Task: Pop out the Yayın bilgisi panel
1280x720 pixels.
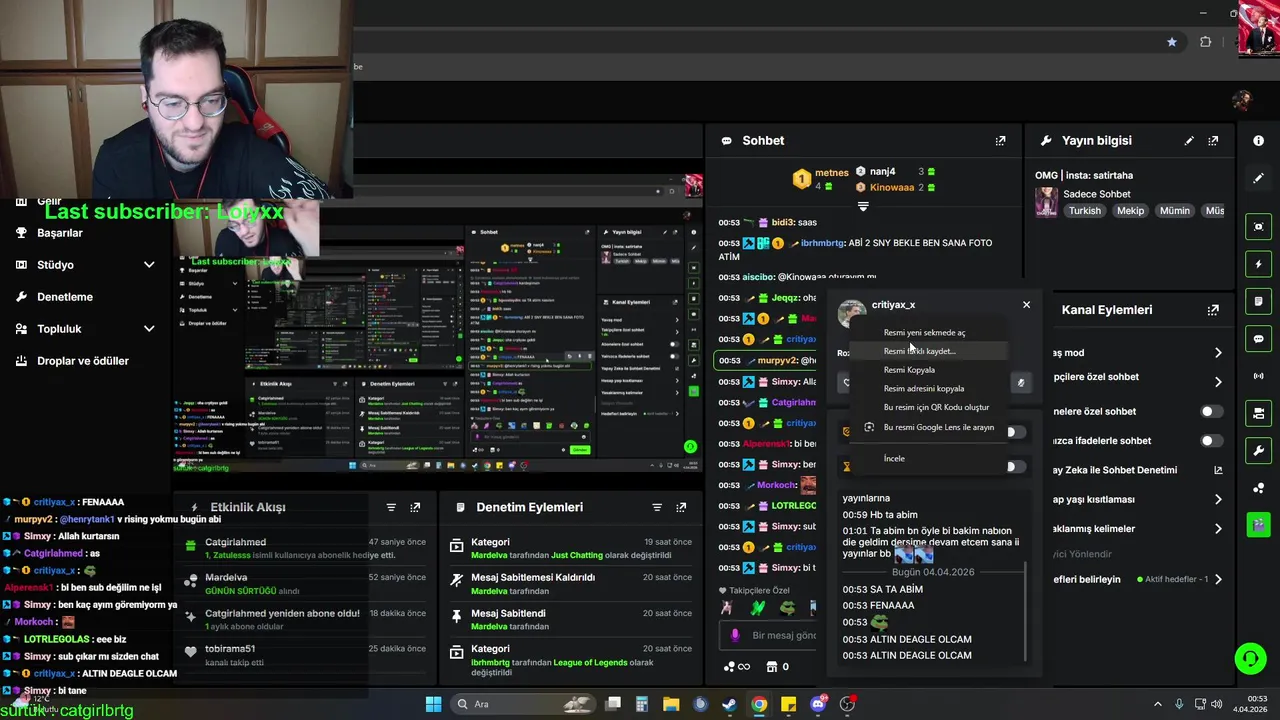Action: (x=1213, y=141)
